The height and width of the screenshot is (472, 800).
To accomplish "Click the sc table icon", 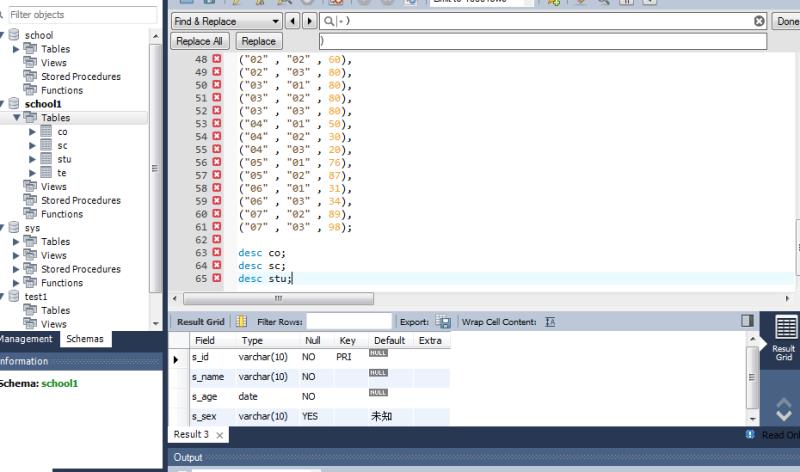I will point(46,145).
